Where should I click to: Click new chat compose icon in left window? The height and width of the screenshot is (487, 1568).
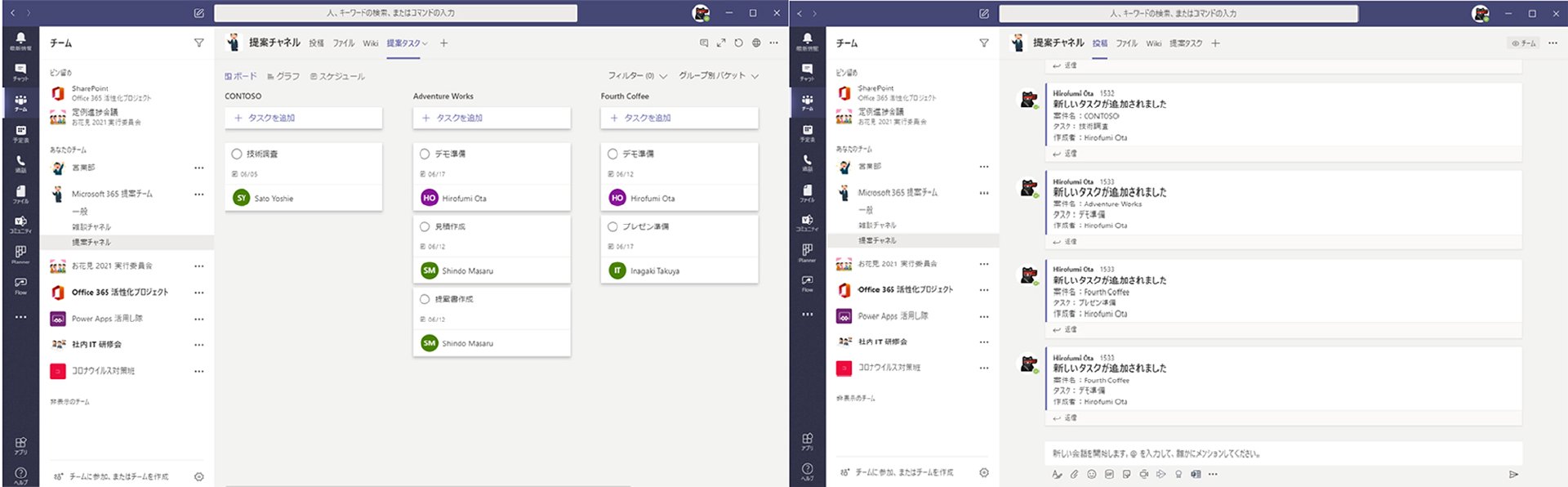[198, 13]
